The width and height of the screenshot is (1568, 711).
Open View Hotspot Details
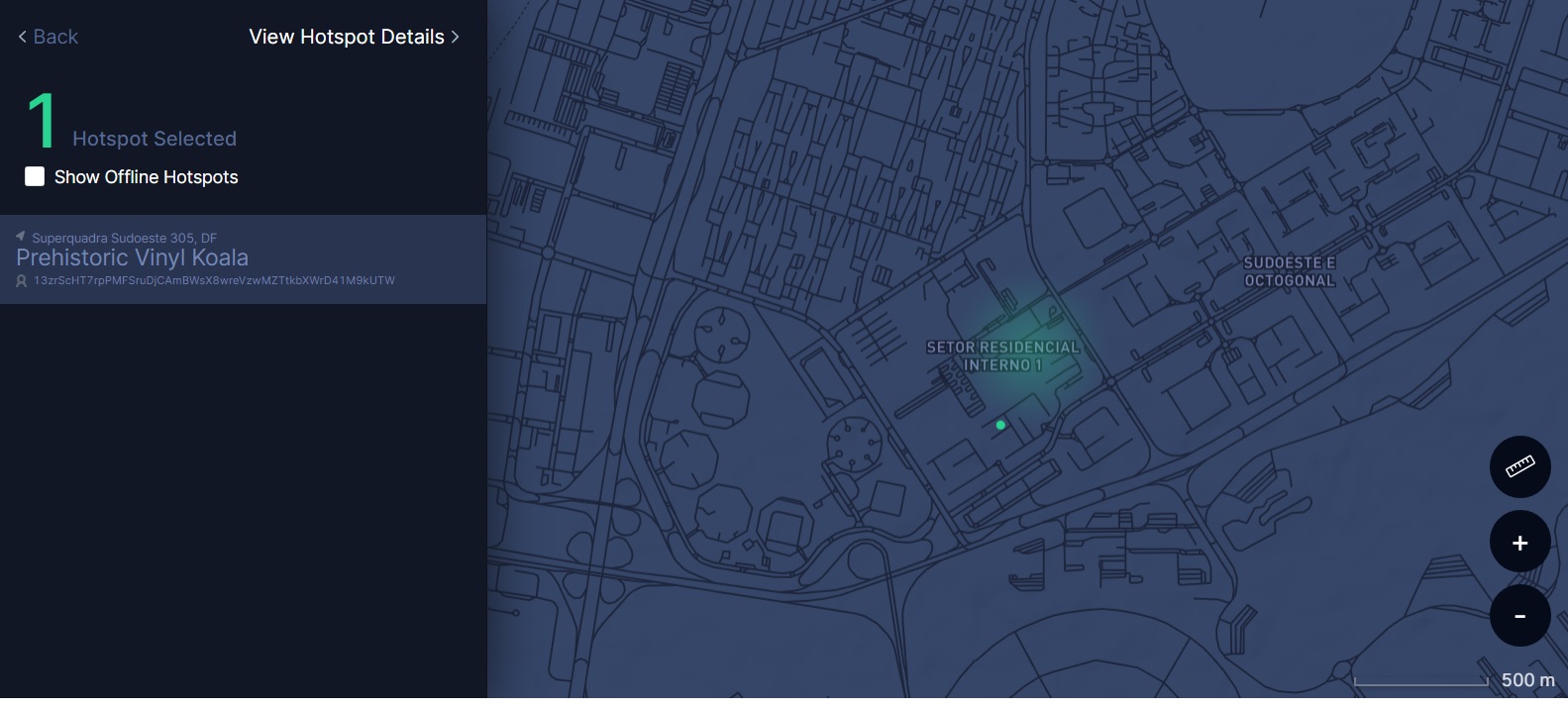tap(354, 37)
